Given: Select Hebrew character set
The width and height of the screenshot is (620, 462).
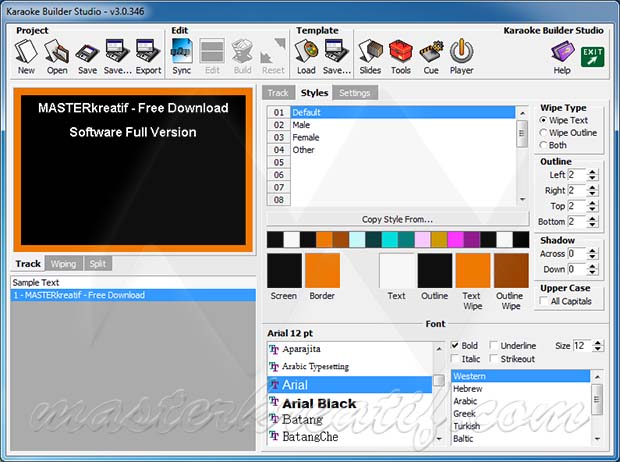Looking at the screenshot, I should click(521, 389).
